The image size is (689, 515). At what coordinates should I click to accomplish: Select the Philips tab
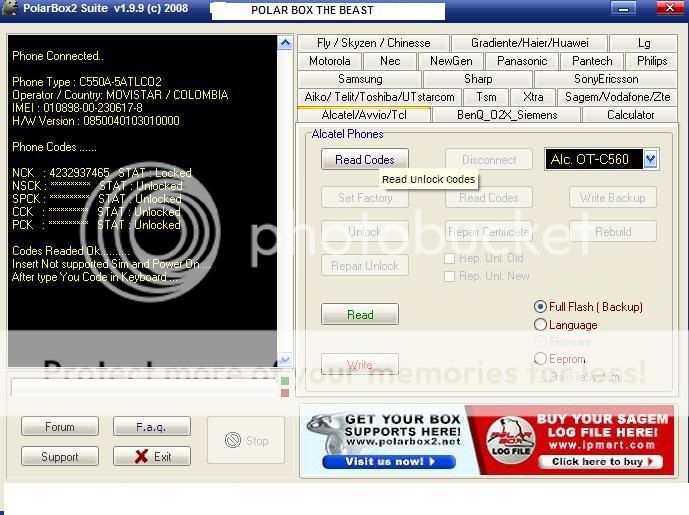tap(652, 61)
